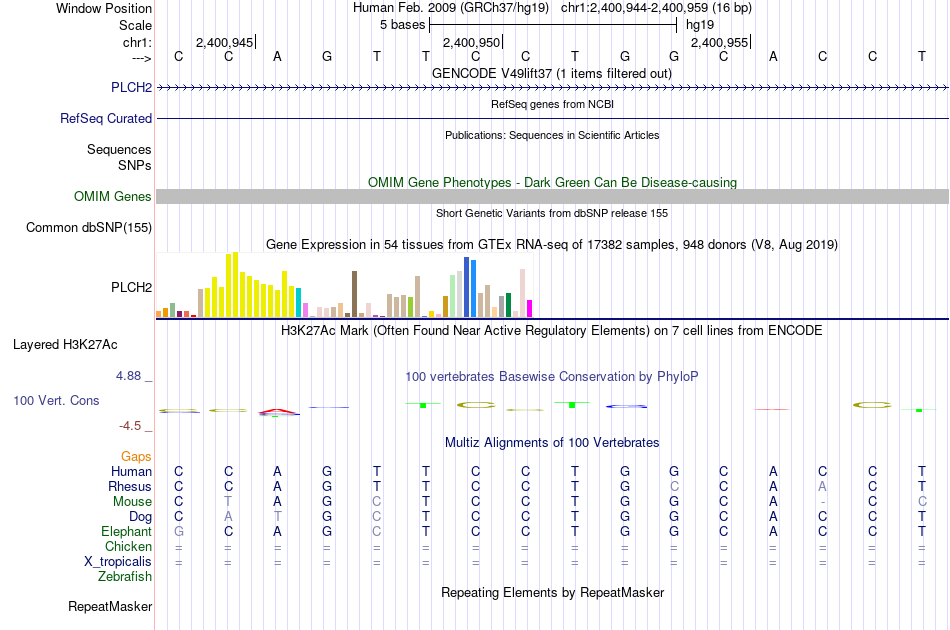Image resolution: width=950 pixels, height=630 pixels.
Task: Click the X_tropicalis species label
Action: tap(118, 562)
